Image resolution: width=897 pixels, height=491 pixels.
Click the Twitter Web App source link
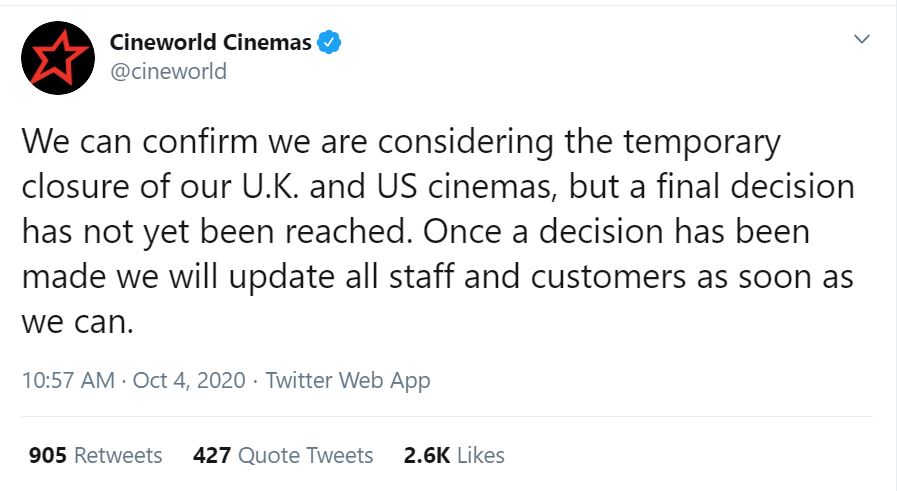tap(348, 380)
